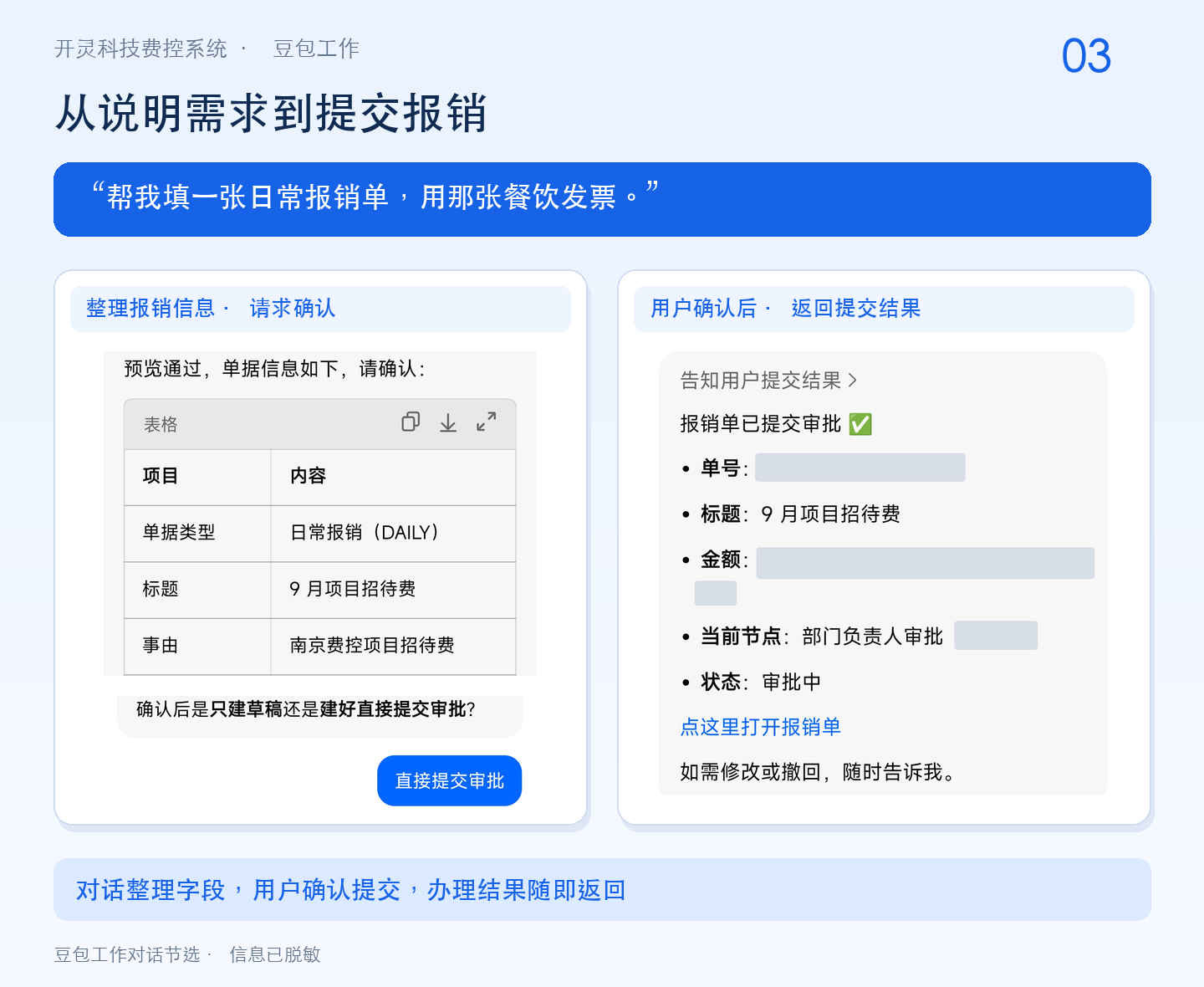Click the 帮我填一张日常报销单 quote banner

point(602,199)
